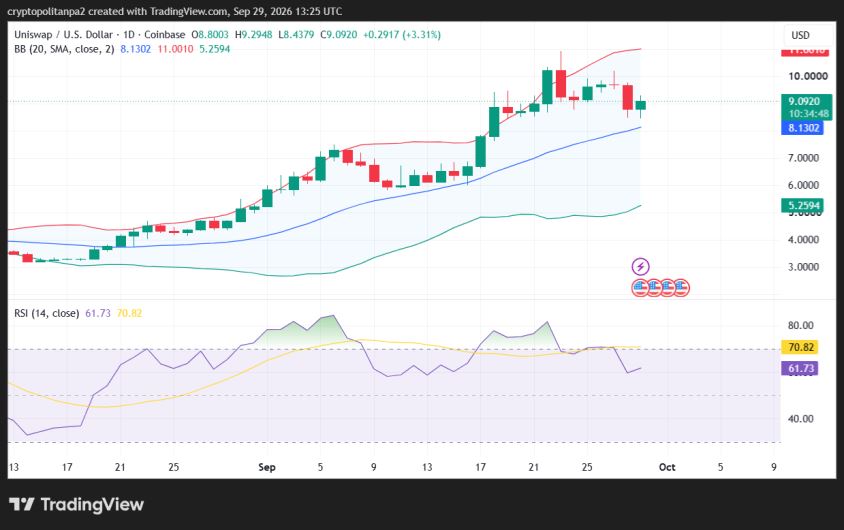The image size is (844, 530).
Task: Click the 7.0000 price axis label
Action: click(x=803, y=158)
